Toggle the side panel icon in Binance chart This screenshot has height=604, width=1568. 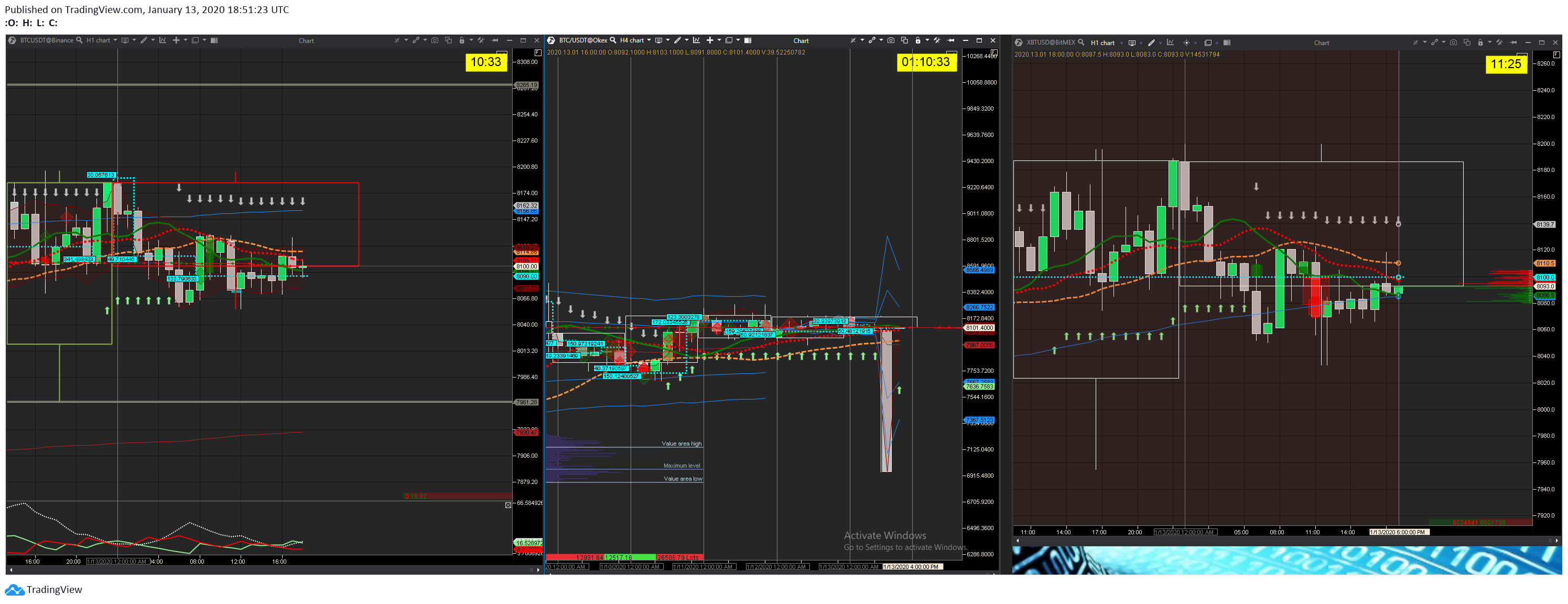pos(214,40)
